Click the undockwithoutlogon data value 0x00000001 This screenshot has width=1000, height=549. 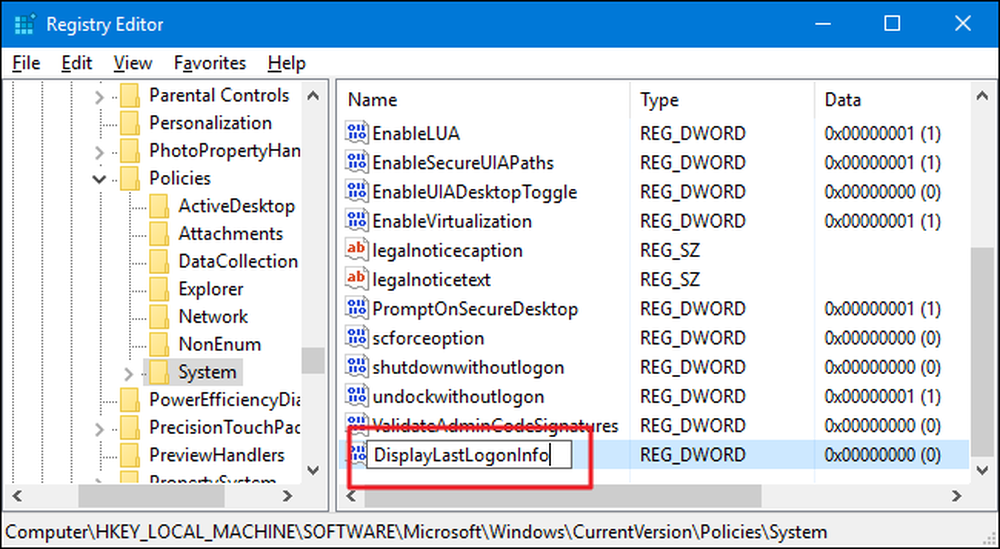tap(883, 397)
